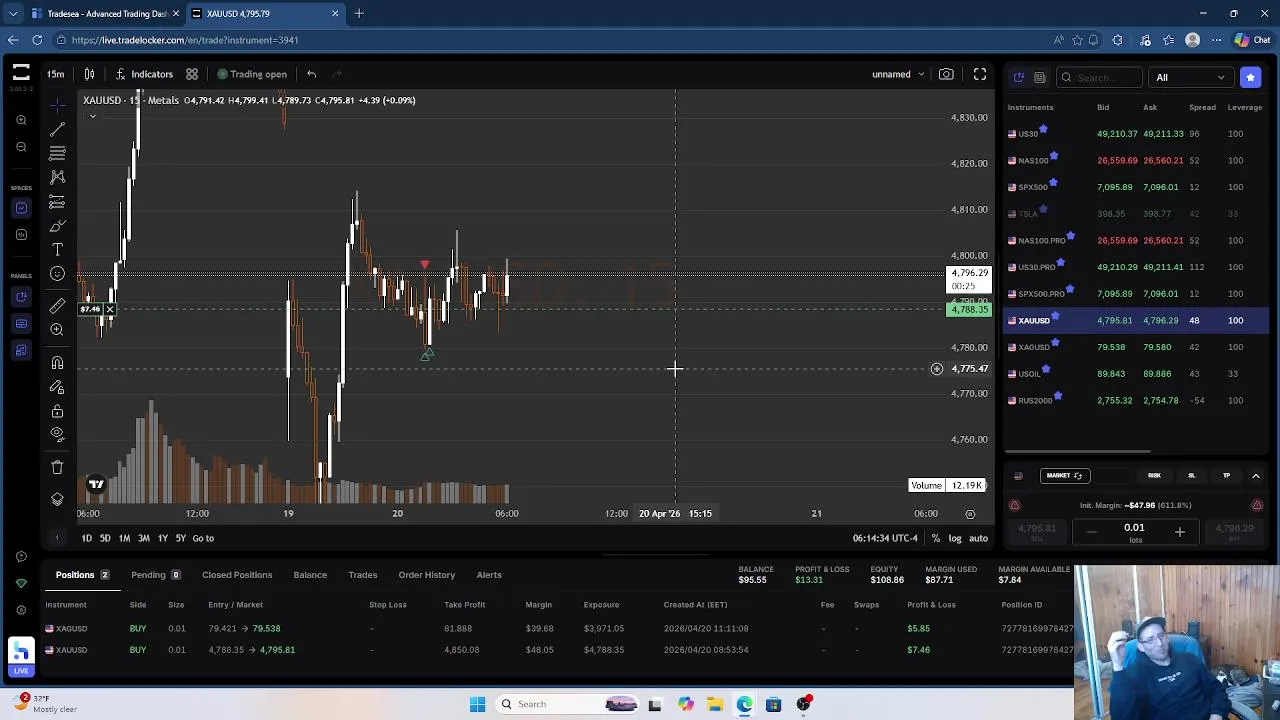Enable the TP take profit option
The height and width of the screenshot is (720, 1280).
click(1226, 476)
